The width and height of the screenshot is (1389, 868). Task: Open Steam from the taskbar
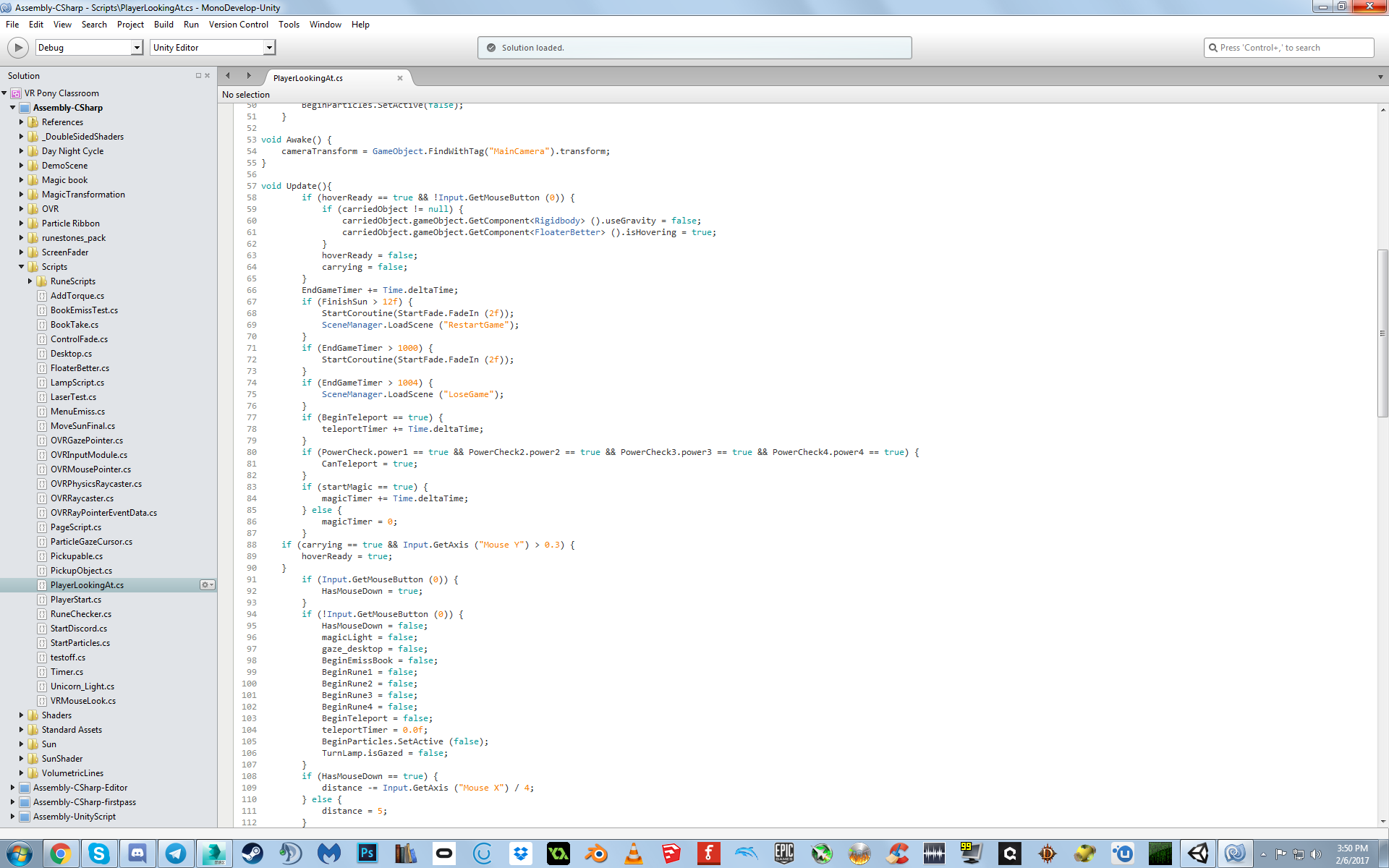(252, 854)
